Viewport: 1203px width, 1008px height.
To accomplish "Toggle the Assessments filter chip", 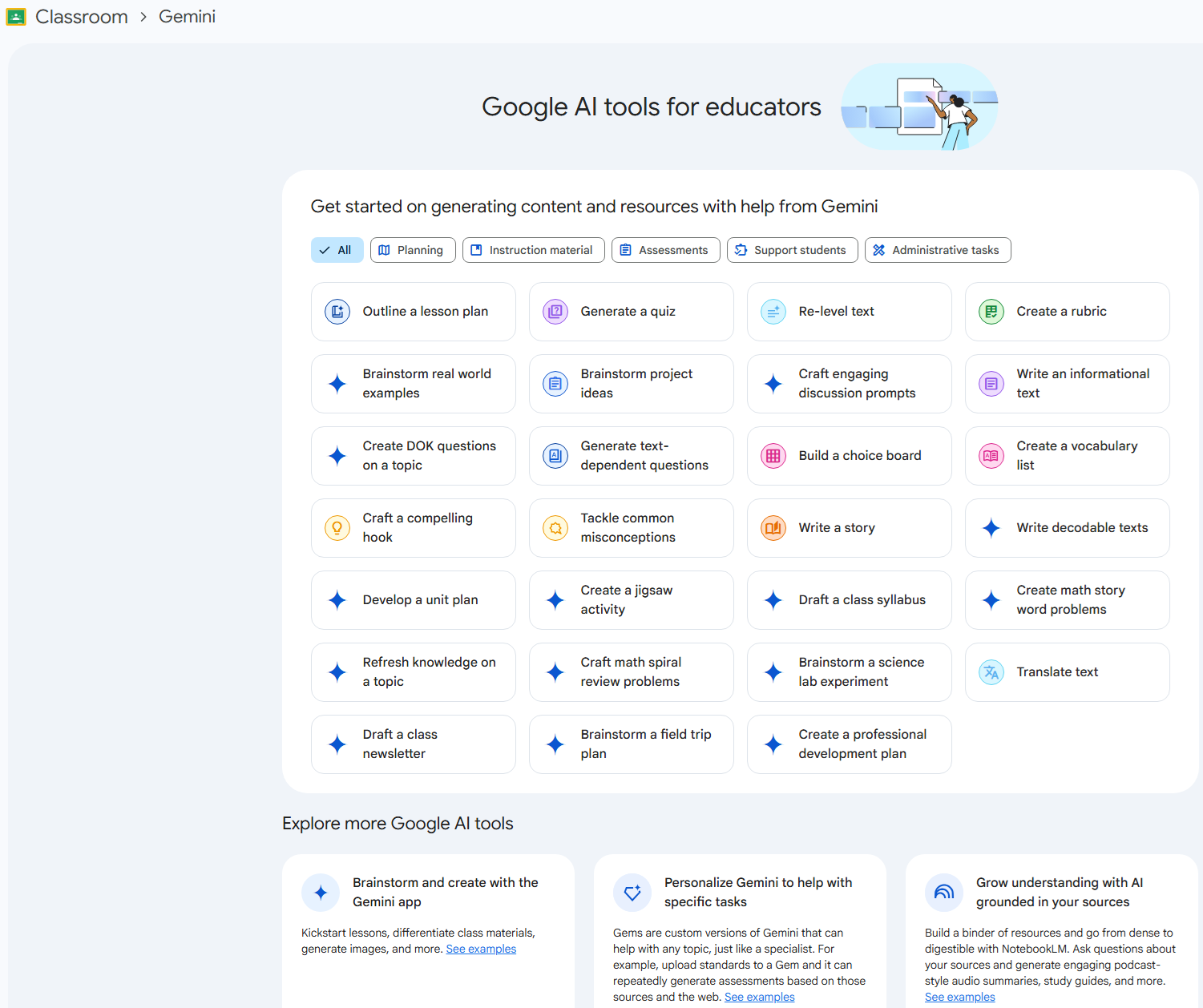I will point(665,250).
